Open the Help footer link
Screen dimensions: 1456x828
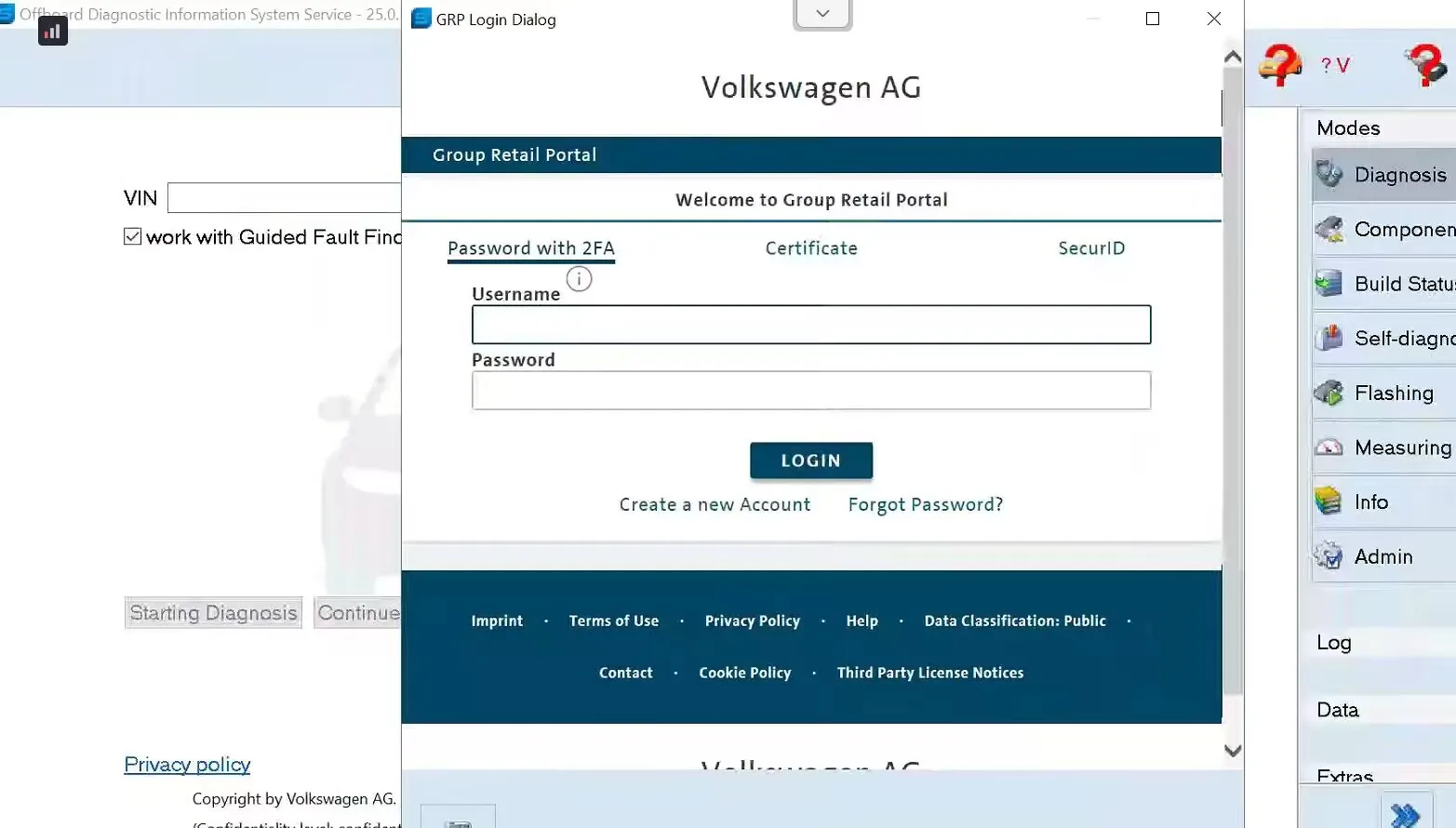click(862, 621)
